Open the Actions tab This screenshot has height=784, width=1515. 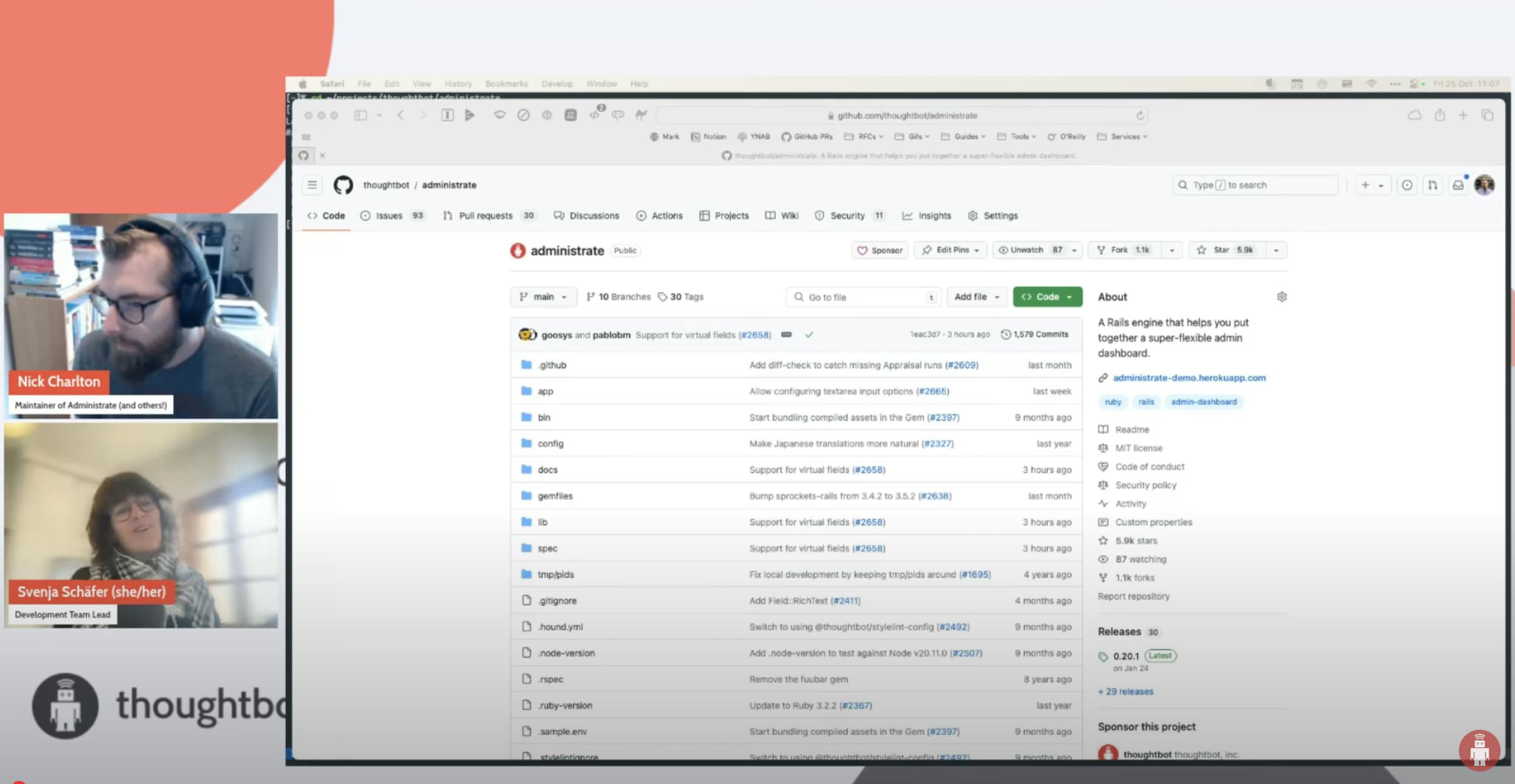click(659, 215)
